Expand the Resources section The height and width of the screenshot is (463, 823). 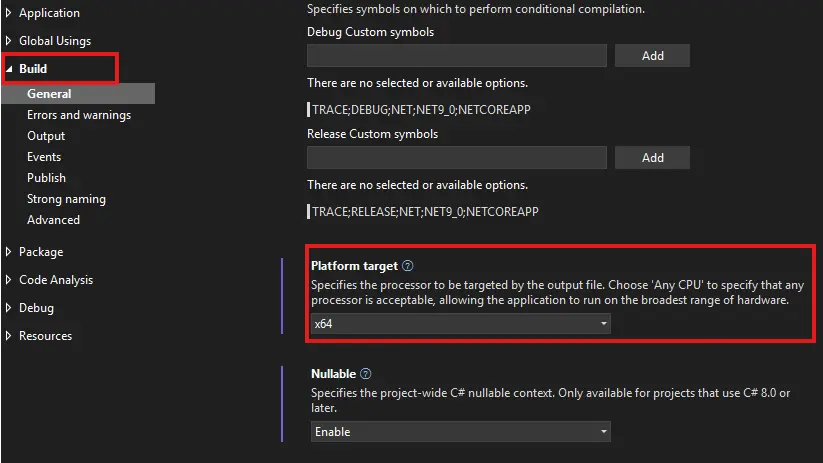(x=9, y=336)
